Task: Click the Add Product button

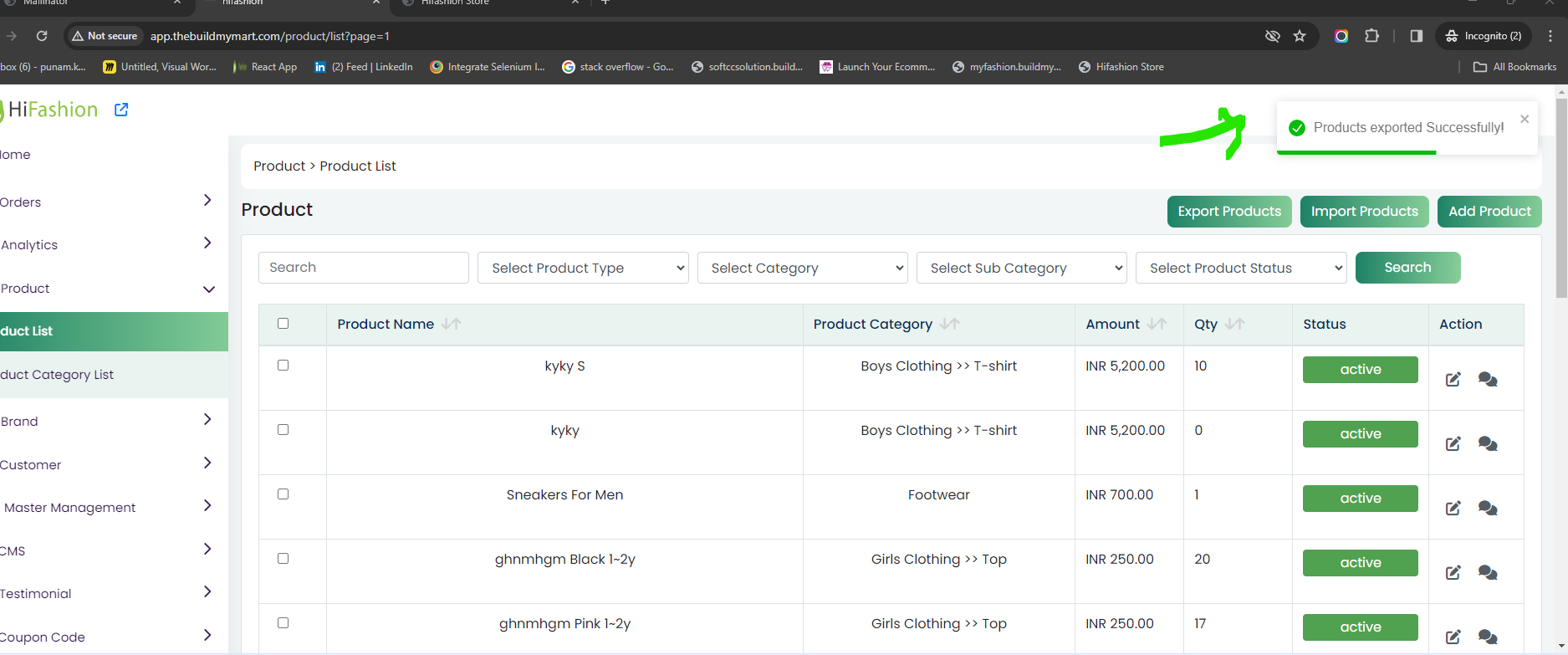Action: [x=1489, y=212]
